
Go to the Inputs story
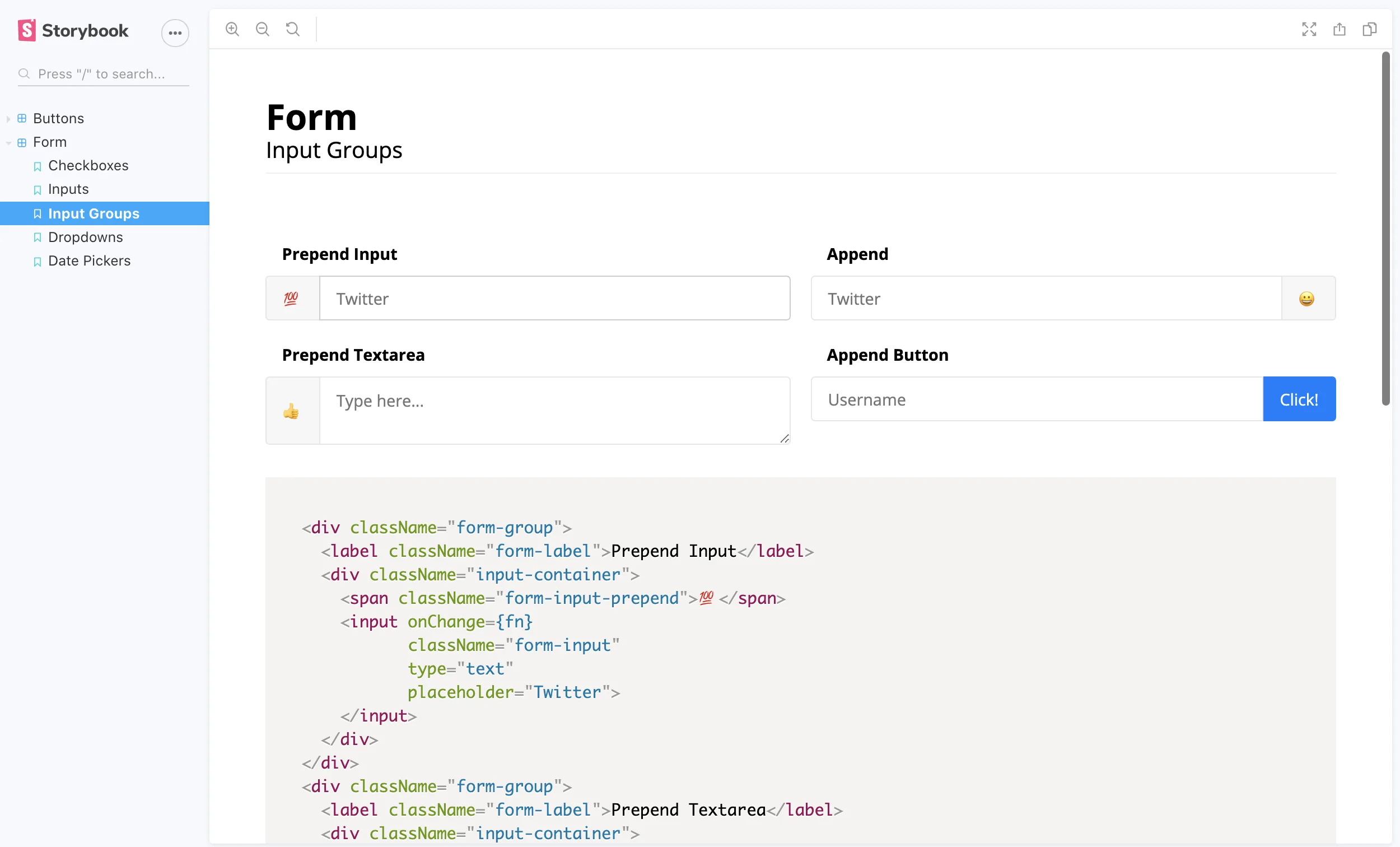68,189
